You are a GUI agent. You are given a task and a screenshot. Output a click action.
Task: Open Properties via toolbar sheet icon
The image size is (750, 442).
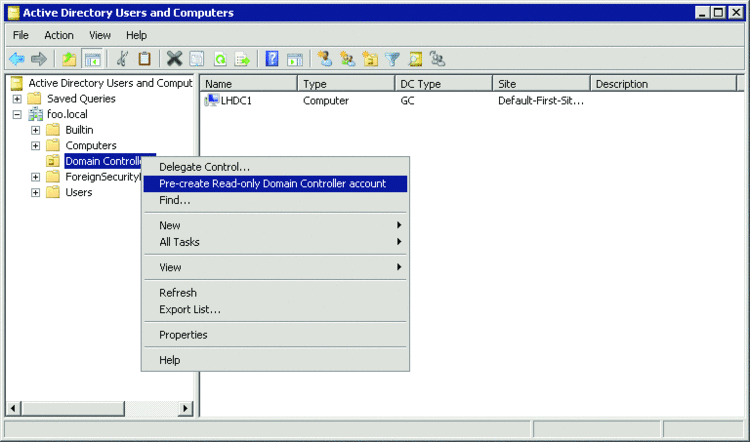click(197, 59)
